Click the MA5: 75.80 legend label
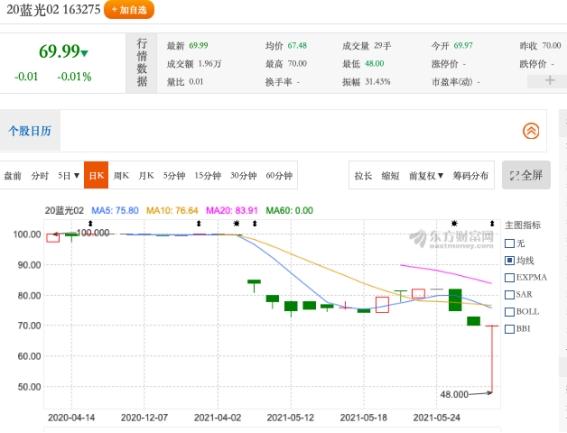This screenshot has height=433, width=567. point(115,211)
